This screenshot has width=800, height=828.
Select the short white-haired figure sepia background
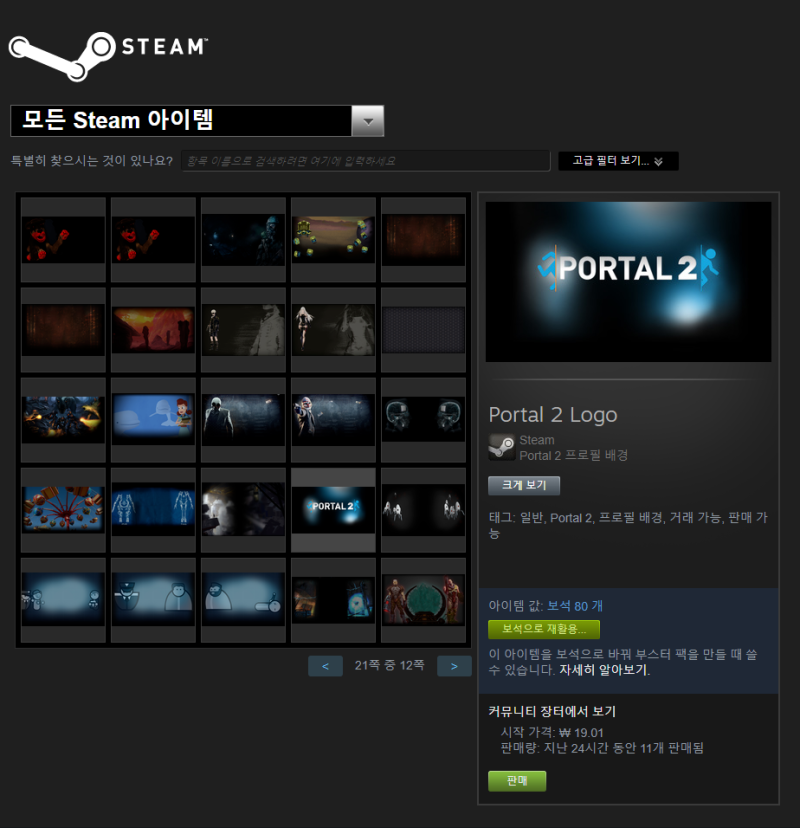(x=243, y=330)
